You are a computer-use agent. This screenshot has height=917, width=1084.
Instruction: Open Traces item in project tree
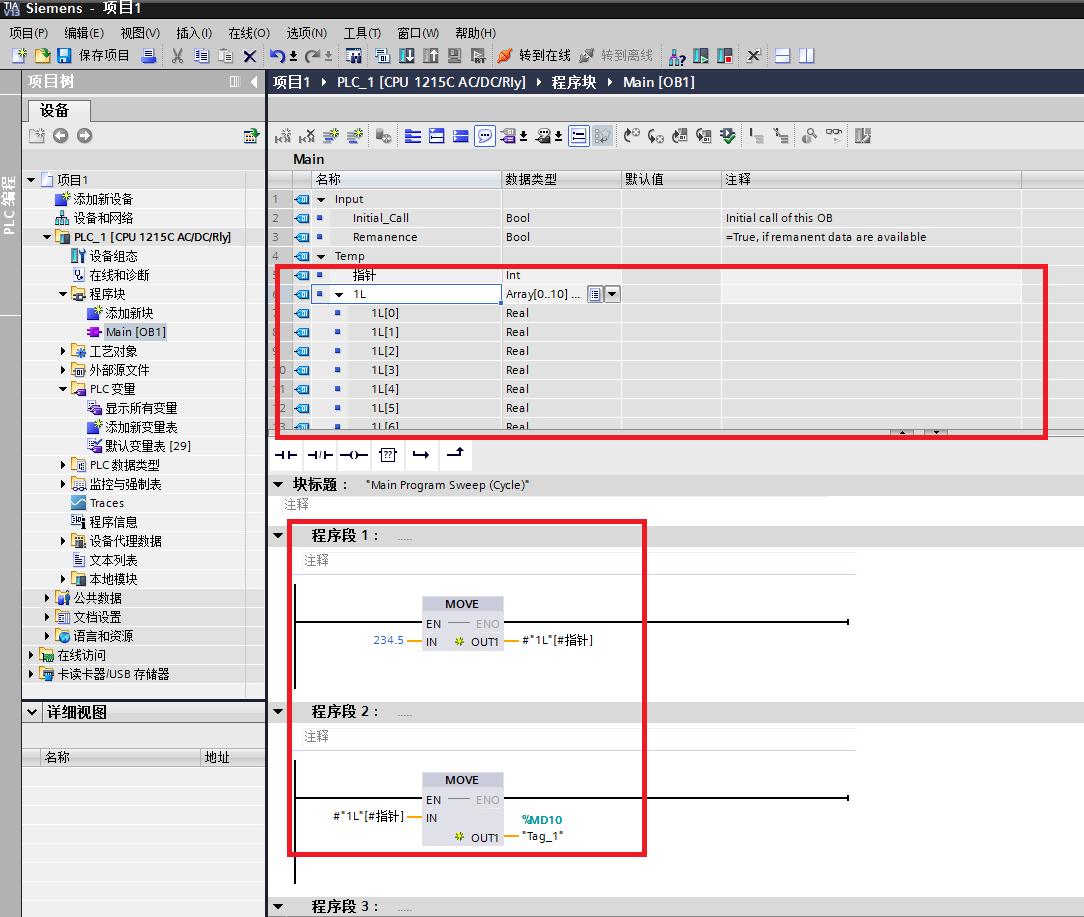coord(106,503)
